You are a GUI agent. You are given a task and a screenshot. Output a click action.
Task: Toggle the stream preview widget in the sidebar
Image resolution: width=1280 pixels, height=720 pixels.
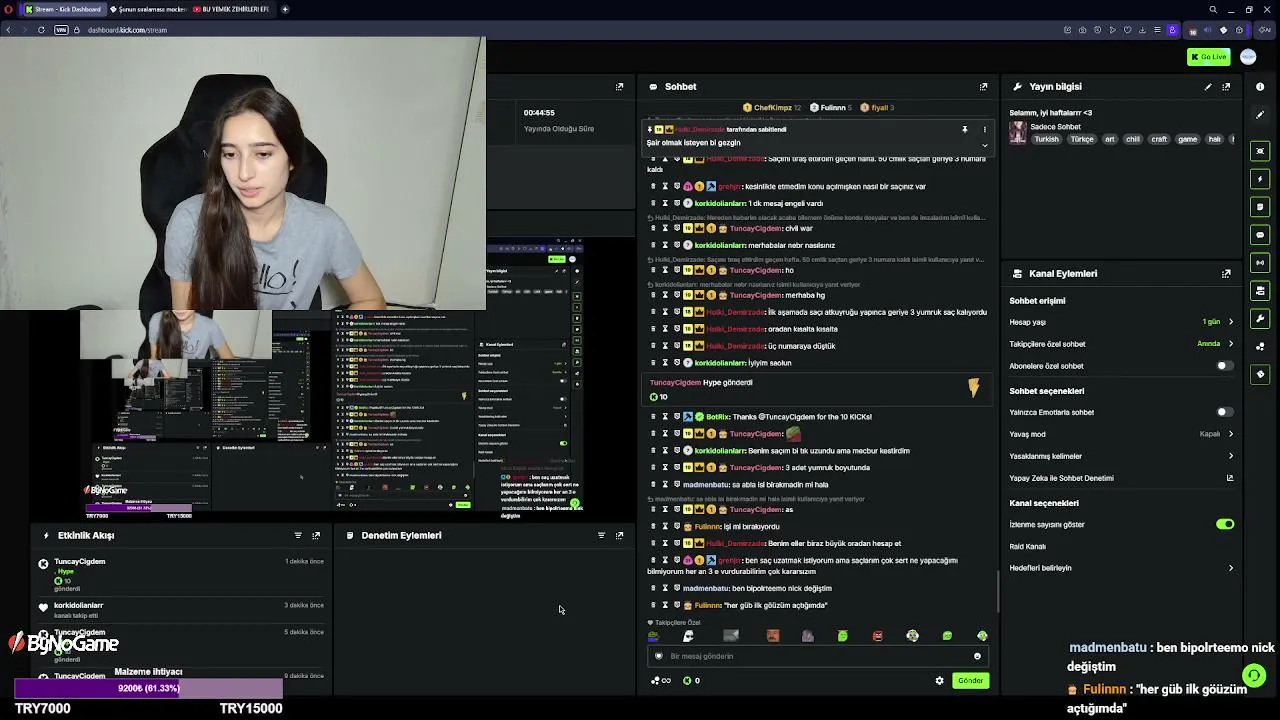pyautogui.click(x=1260, y=151)
